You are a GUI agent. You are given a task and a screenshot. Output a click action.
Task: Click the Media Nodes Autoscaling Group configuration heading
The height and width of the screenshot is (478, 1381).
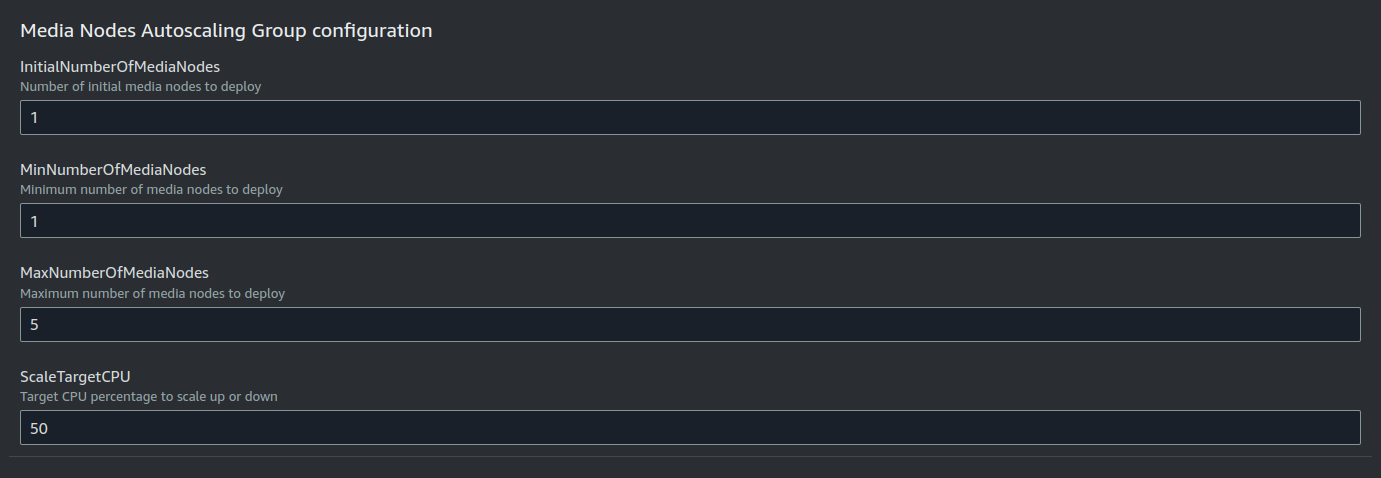tap(226, 31)
